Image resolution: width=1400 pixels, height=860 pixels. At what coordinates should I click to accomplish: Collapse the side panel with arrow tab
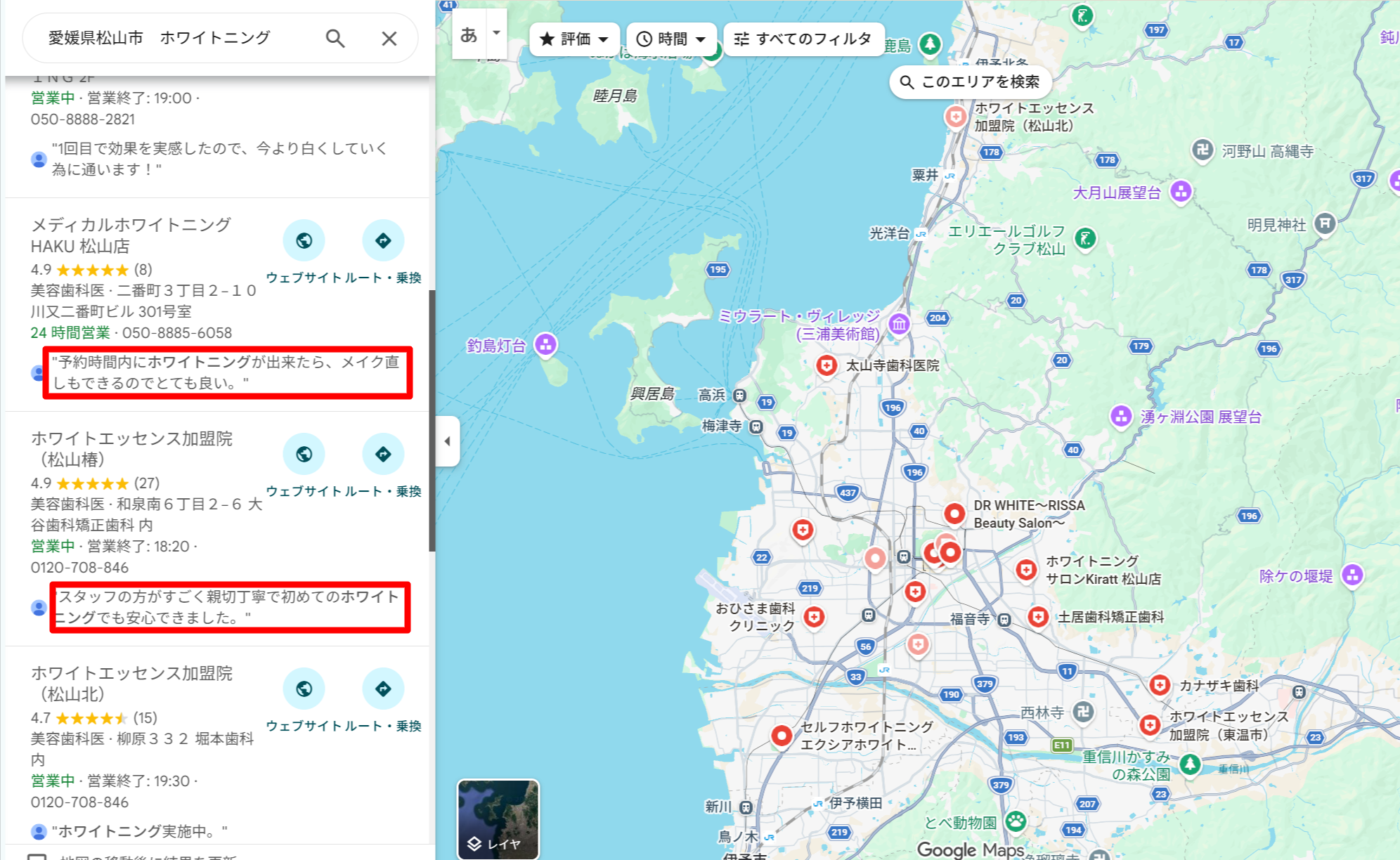click(448, 441)
